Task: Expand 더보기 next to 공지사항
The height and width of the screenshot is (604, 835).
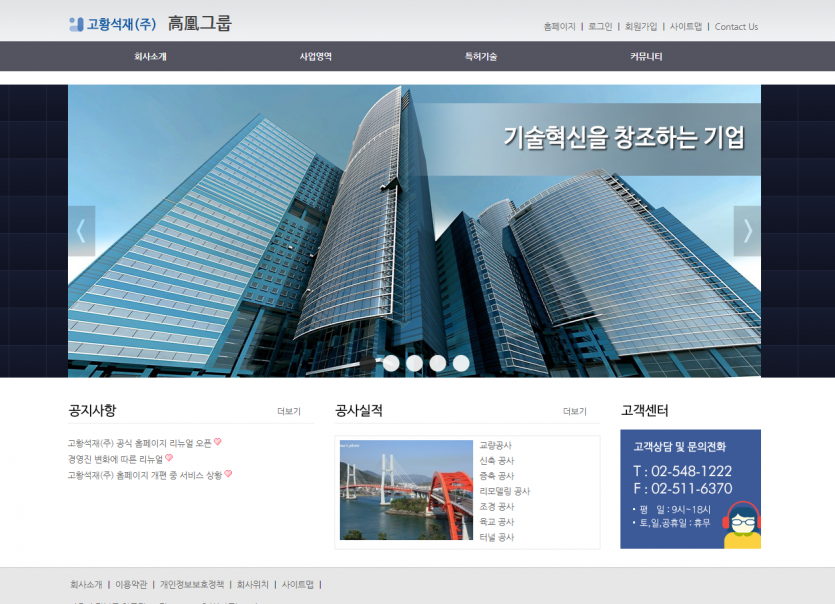Action: tap(288, 411)
